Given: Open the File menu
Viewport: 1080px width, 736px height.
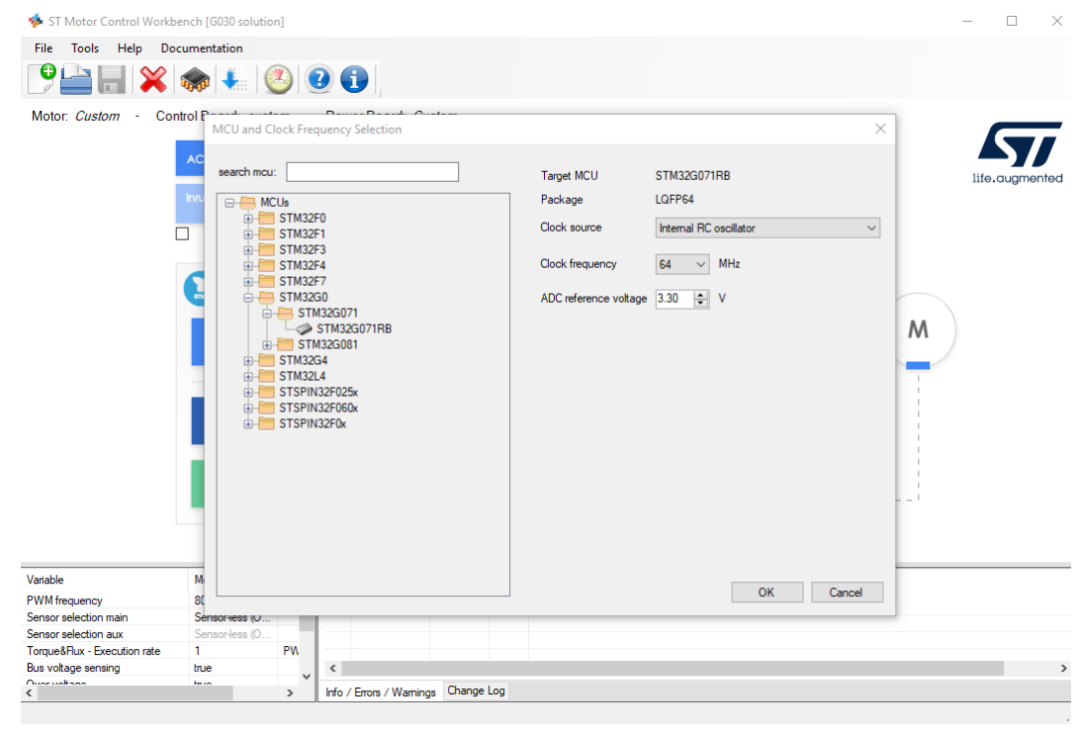Looking at the screenshot, I should (43, 48).
